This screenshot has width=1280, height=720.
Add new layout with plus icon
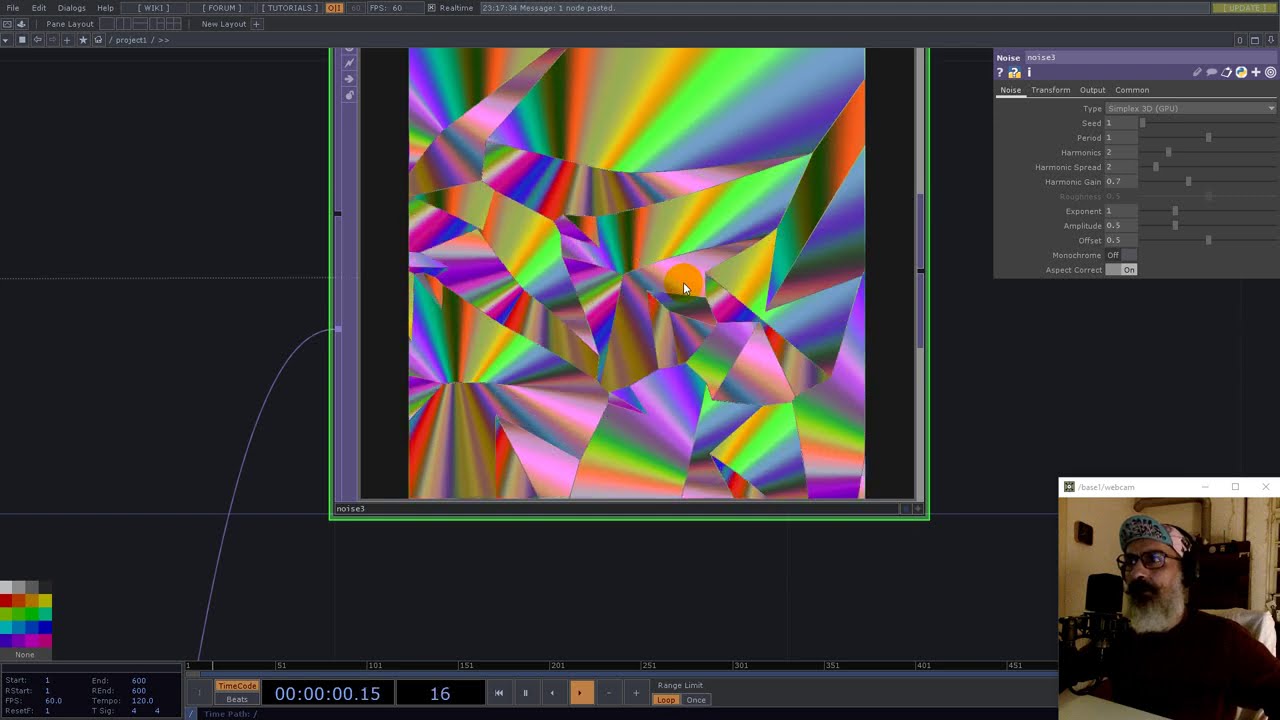pyautogui.click(x=256, y=24)
